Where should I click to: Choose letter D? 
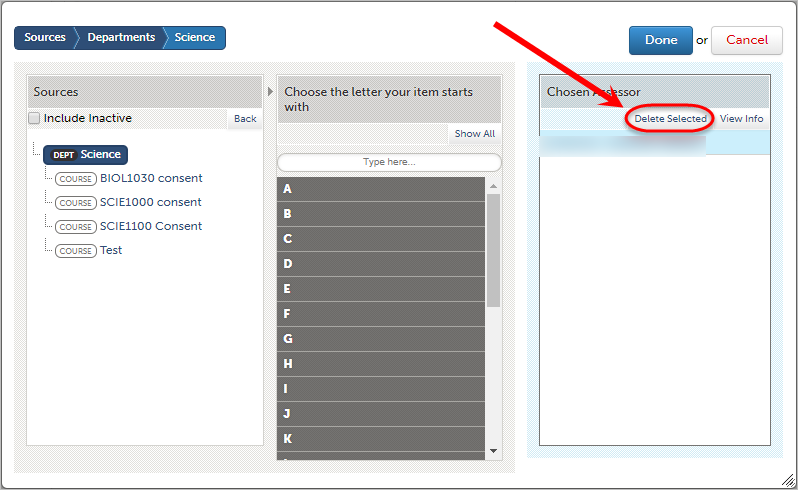pos(381,264)
